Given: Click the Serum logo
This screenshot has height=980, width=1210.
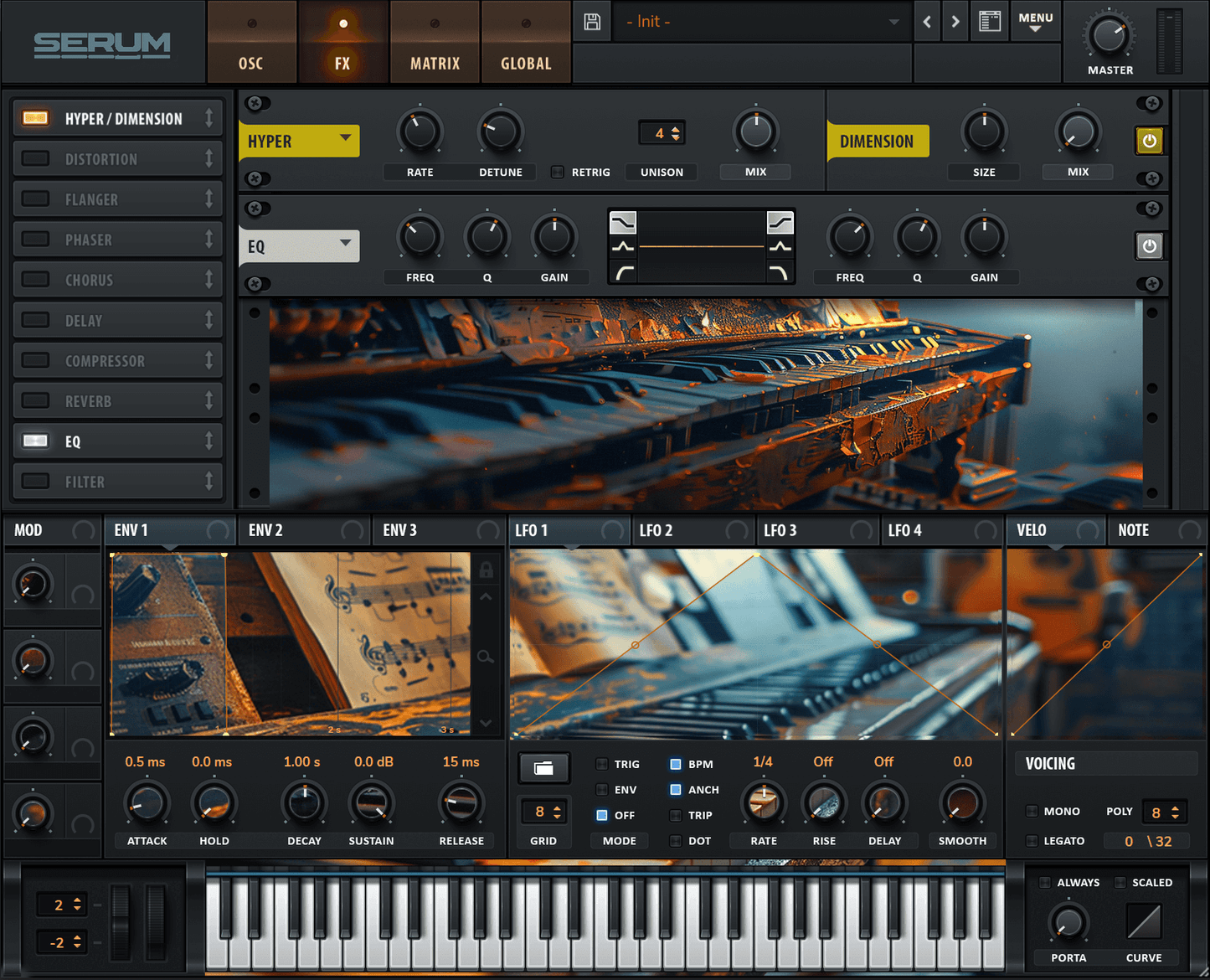Looking at the screenshot, I should (102, 44).
